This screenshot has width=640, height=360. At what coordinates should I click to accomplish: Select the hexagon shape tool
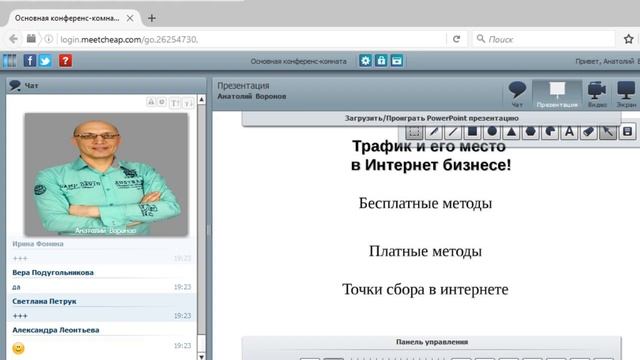[x=530, y=132]
